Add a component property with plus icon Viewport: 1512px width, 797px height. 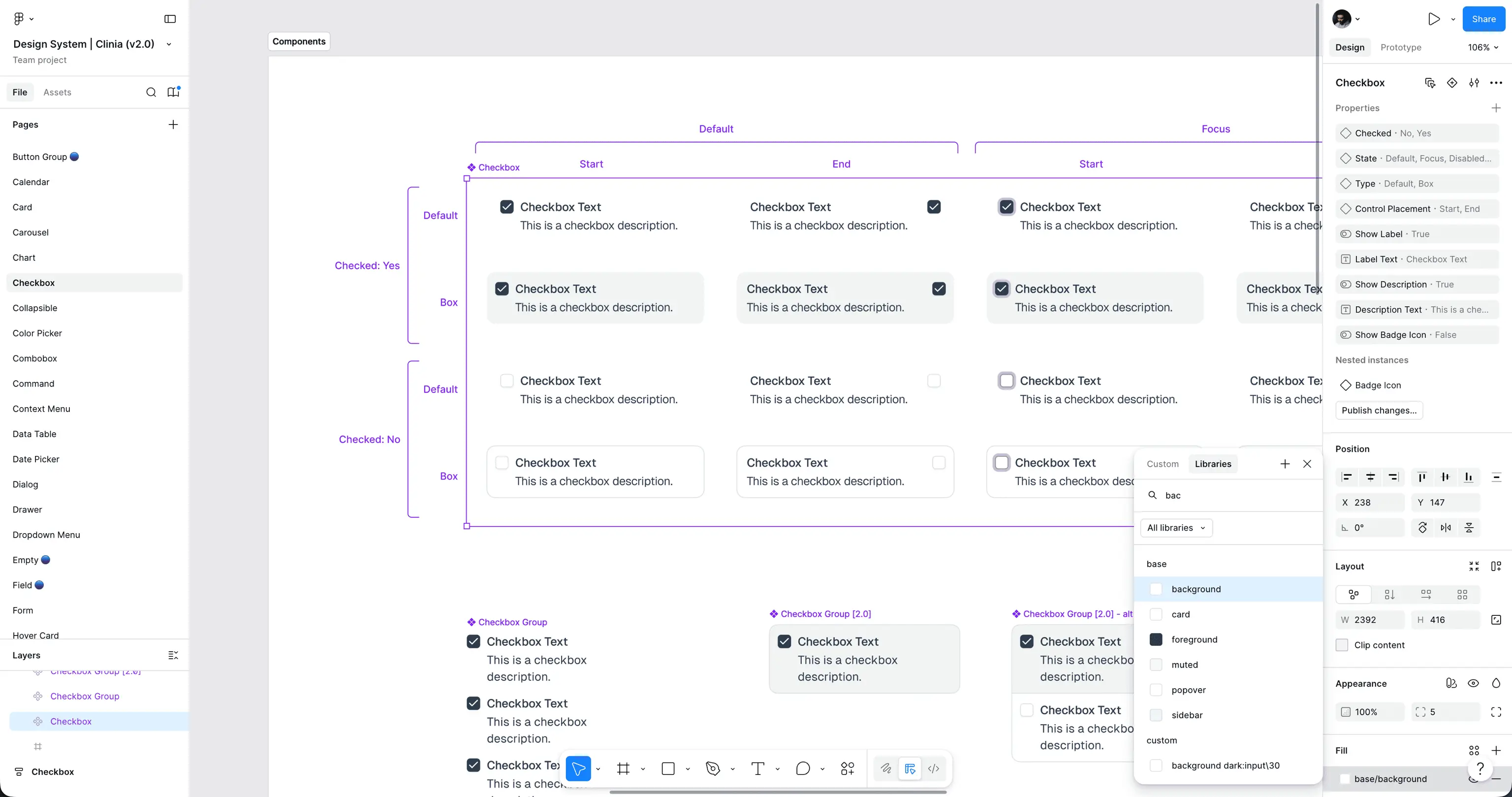(x=1496, y=108)
